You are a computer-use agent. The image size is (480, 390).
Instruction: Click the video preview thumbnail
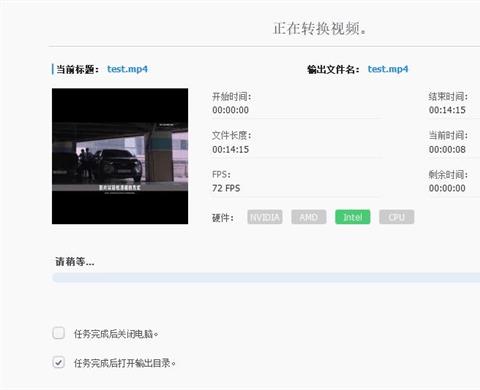120,156
